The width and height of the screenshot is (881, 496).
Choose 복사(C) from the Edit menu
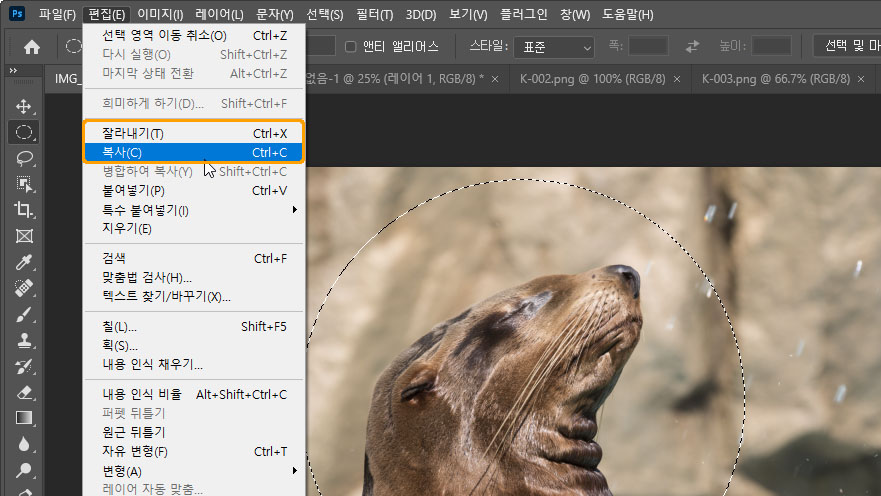click(x=194, y=152)
